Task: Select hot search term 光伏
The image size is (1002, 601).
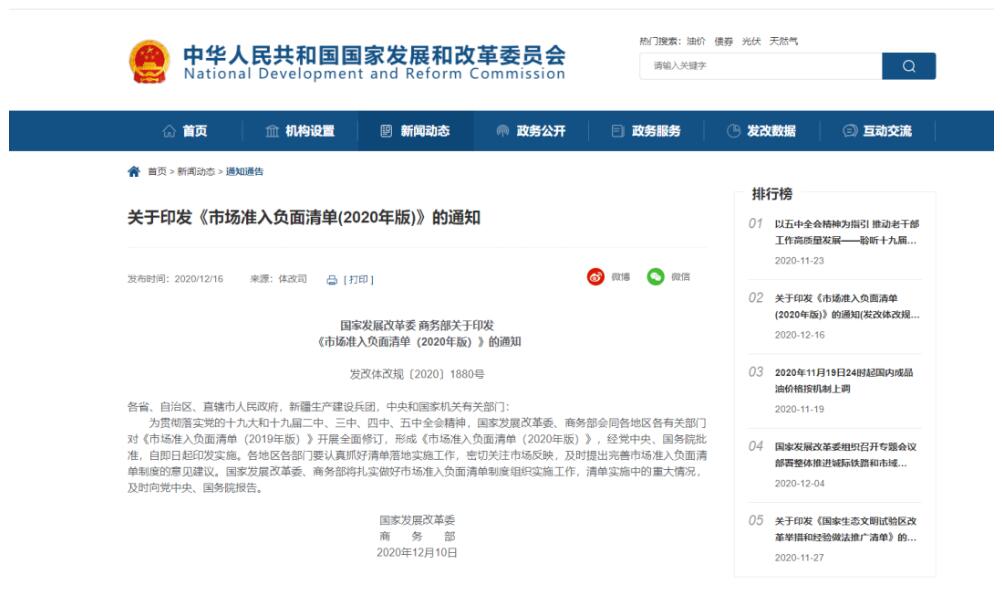Action: tap(751, 42)
